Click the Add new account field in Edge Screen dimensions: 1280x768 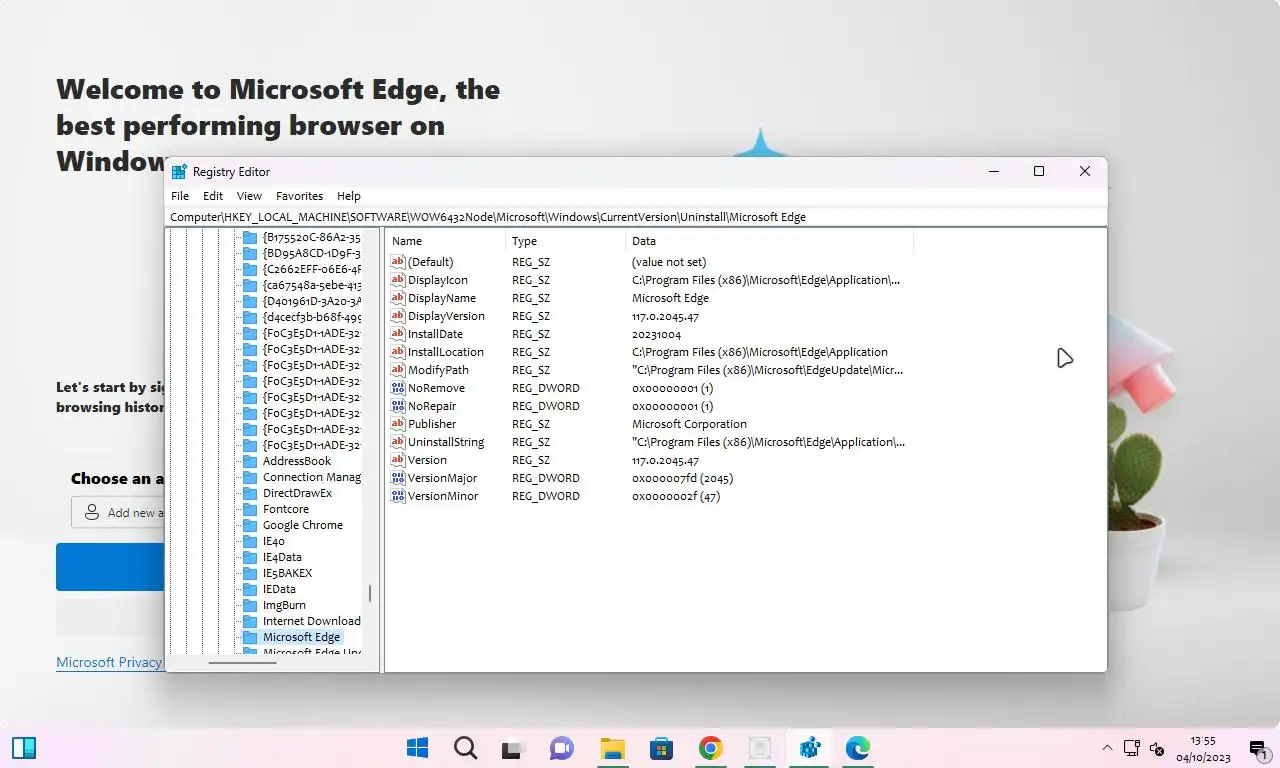click(118, 512)
